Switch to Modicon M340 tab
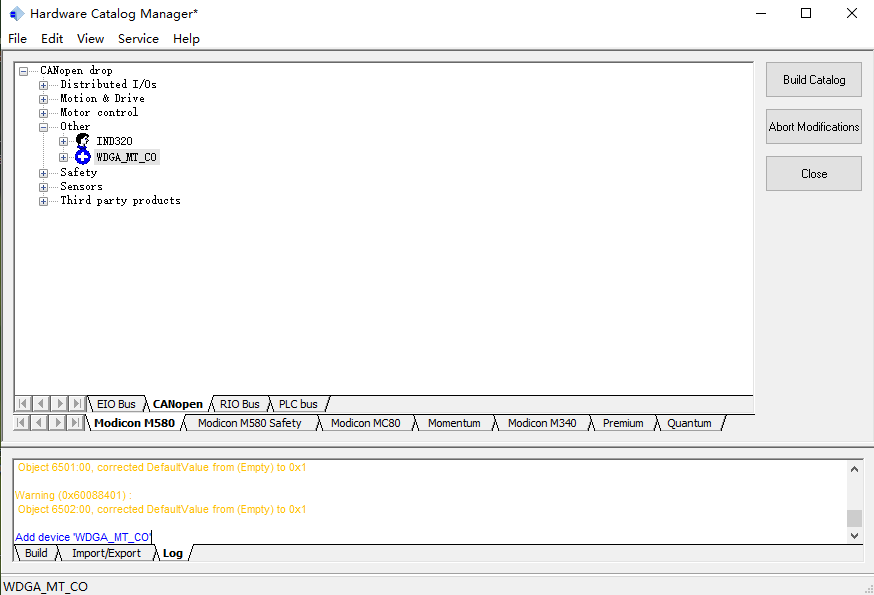874x595 pixels. (x=542, y=423)
